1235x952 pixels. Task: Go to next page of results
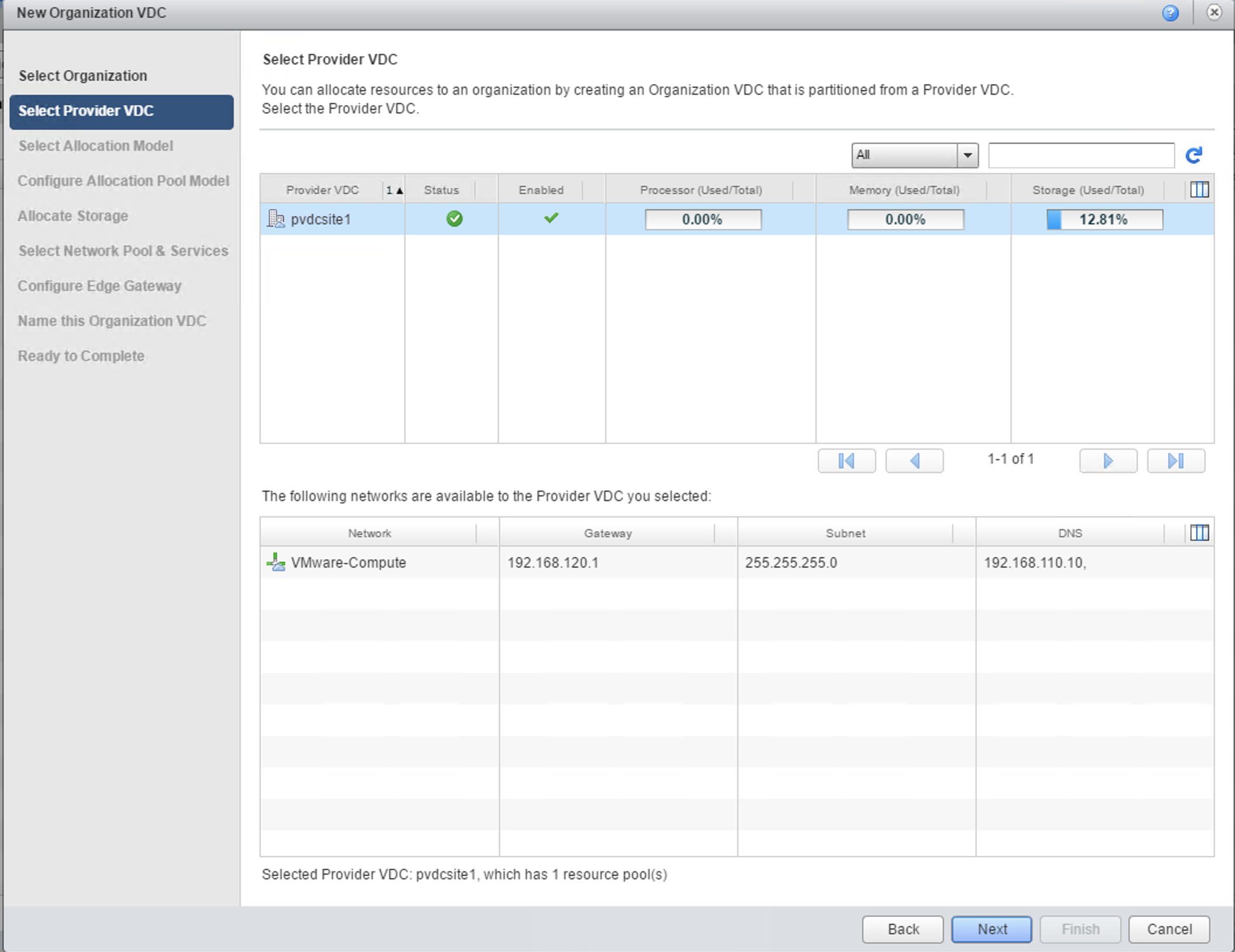pos(1108,461)
